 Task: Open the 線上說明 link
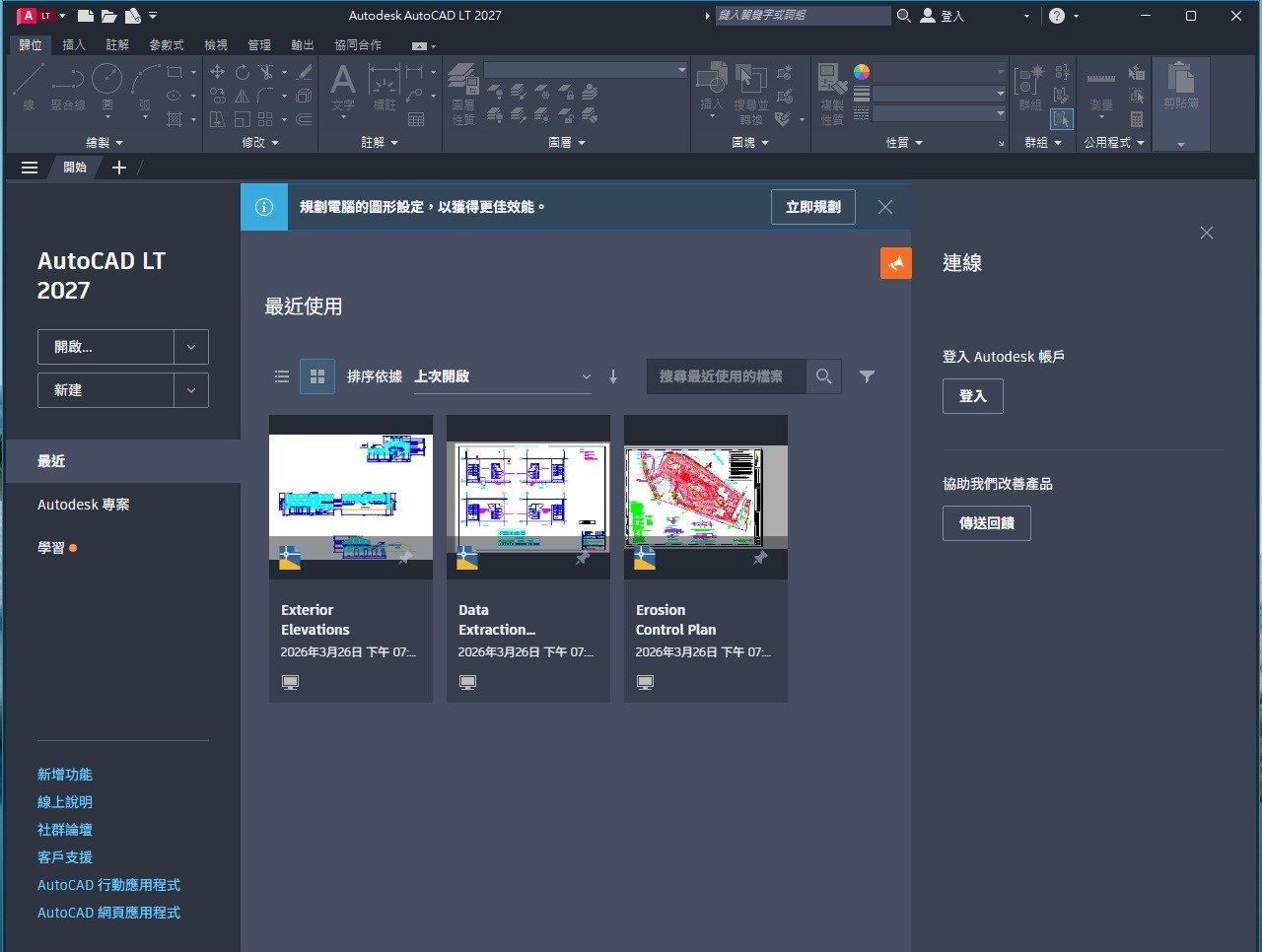click(x=65, y=802)
